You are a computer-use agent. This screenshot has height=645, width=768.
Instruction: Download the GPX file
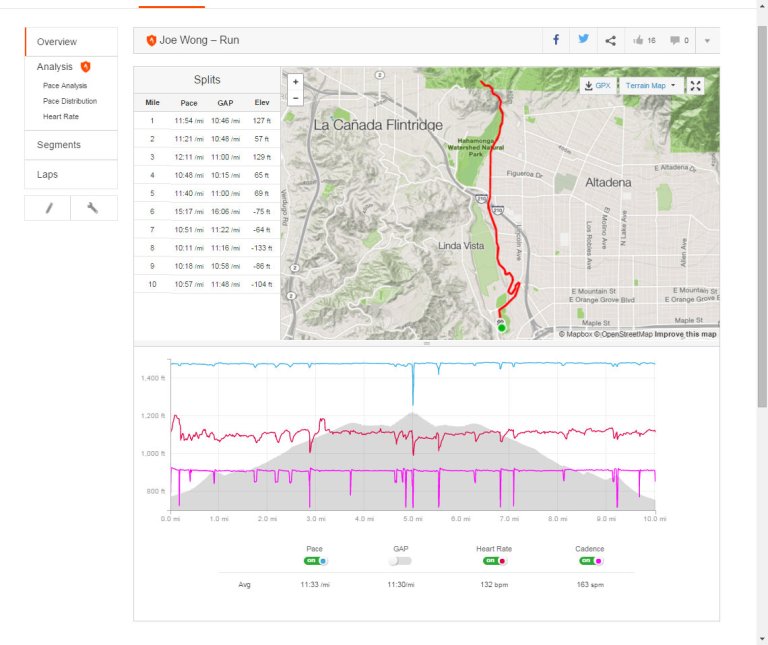(597, 86)
